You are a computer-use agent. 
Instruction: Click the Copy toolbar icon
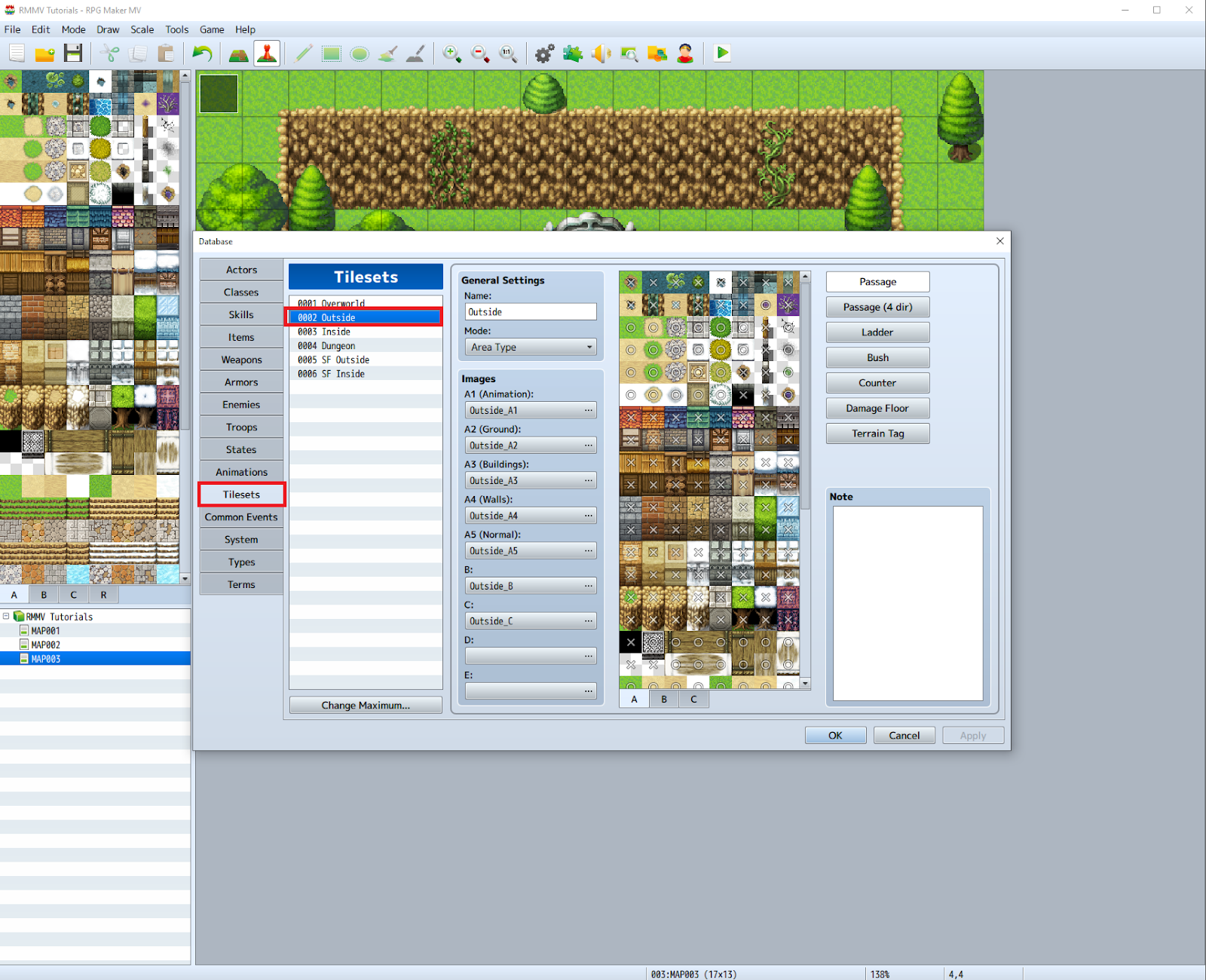pyautogui.click(x=138, y=53)
